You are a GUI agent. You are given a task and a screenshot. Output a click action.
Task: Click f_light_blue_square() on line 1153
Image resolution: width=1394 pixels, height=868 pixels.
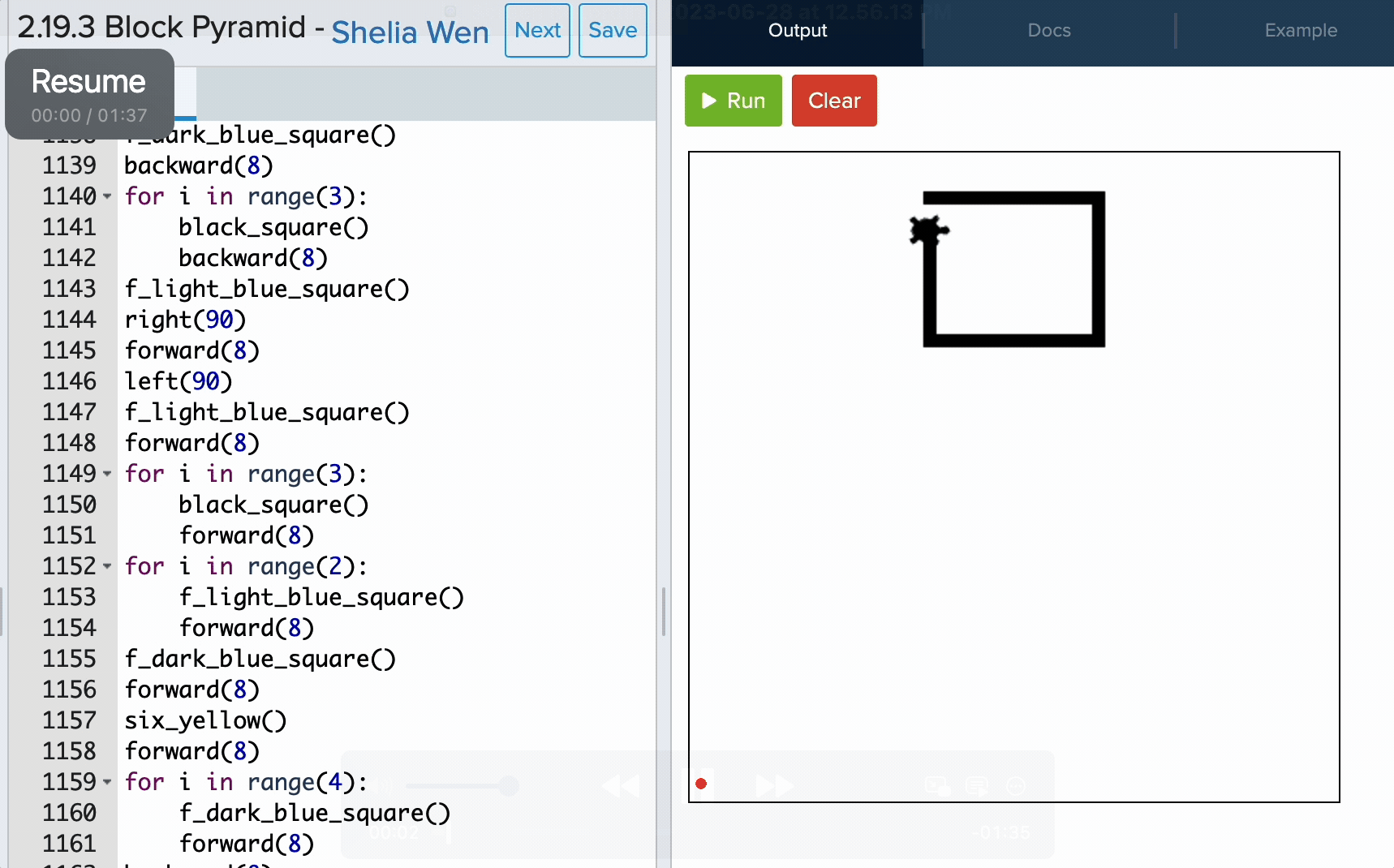(x=321, y=597)
